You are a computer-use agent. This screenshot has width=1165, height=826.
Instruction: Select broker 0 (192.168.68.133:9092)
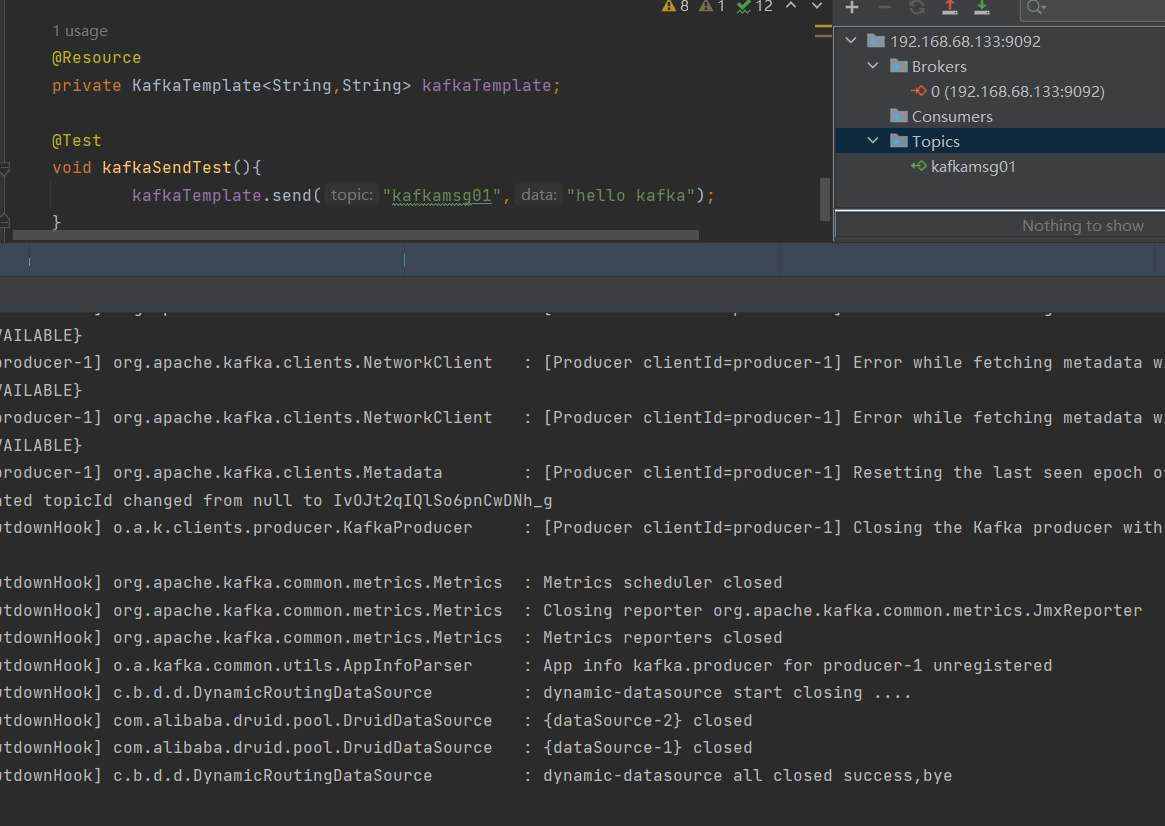[1016, 92]
